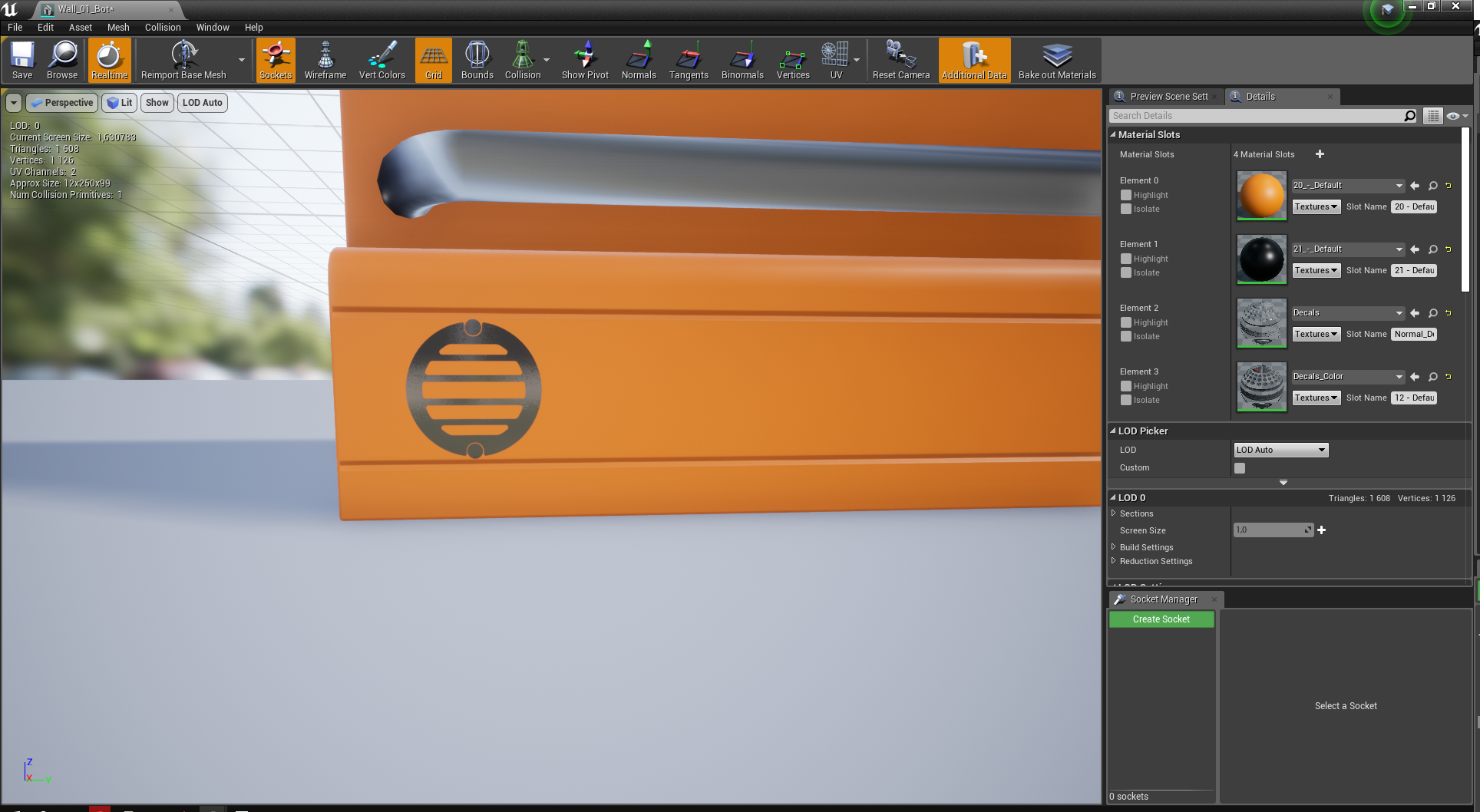
Task: Reimport Base Mesh
Action: click(x=183, y=60)
